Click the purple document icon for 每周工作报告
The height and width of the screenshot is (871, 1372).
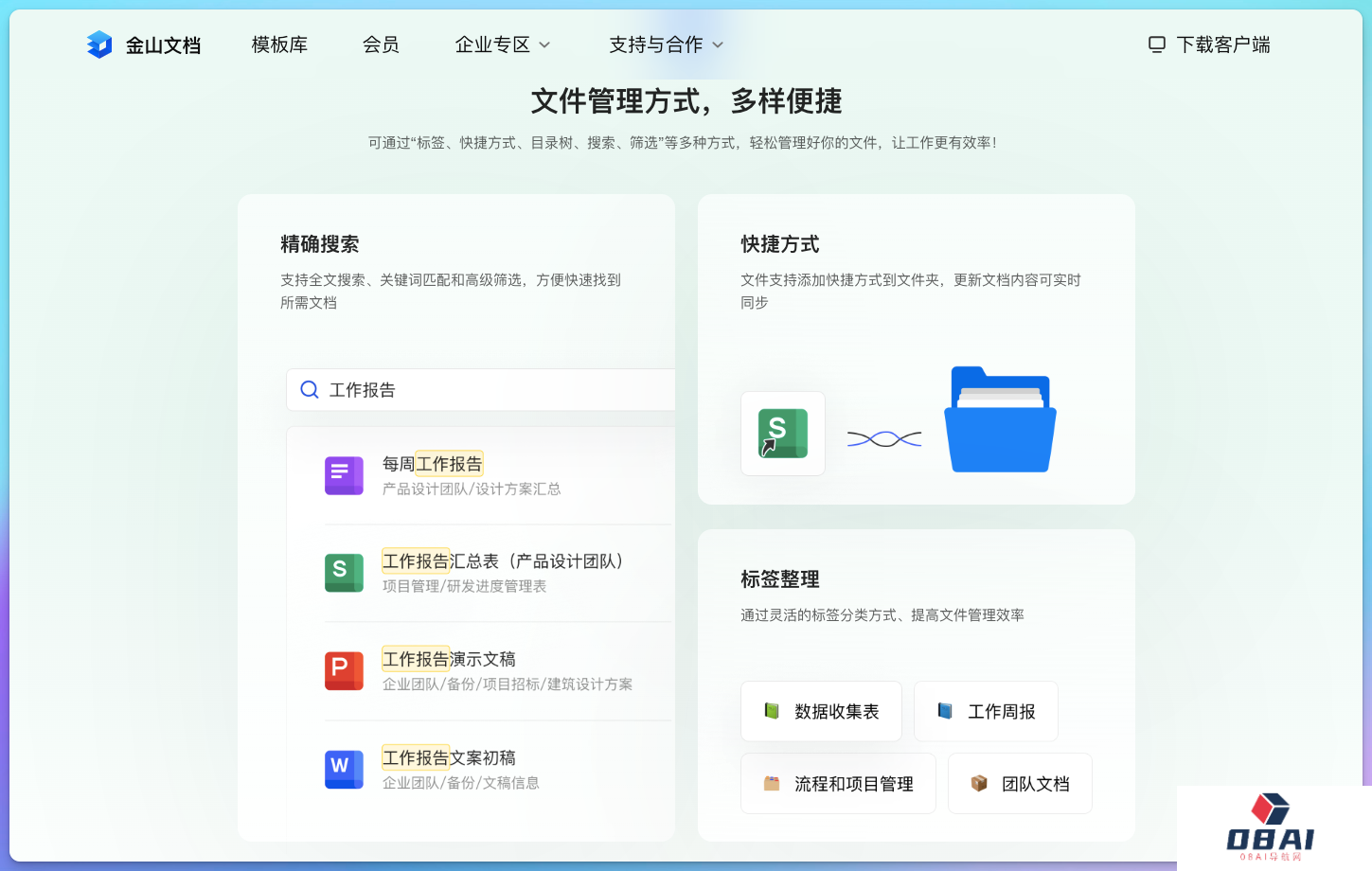[344, 475]
